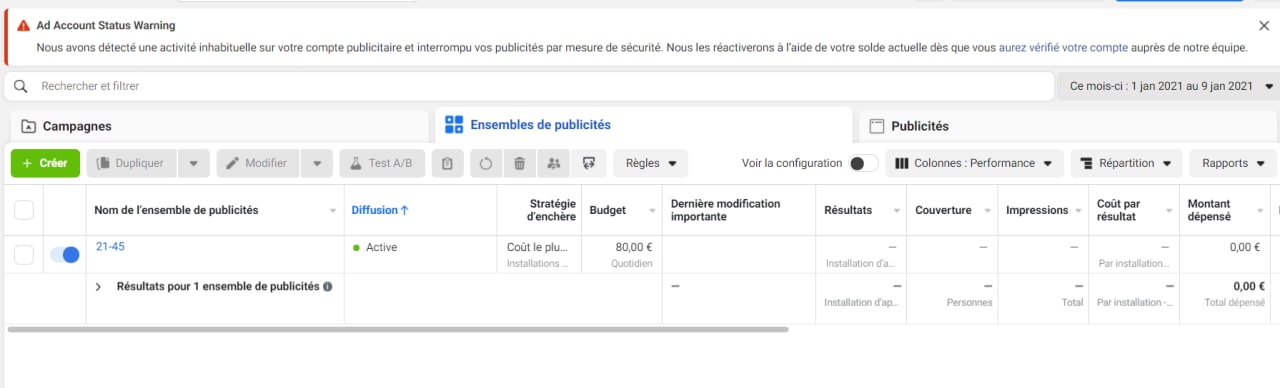
Task: Click the Coût par résultat column header
Action: (x=1133, y=210)
